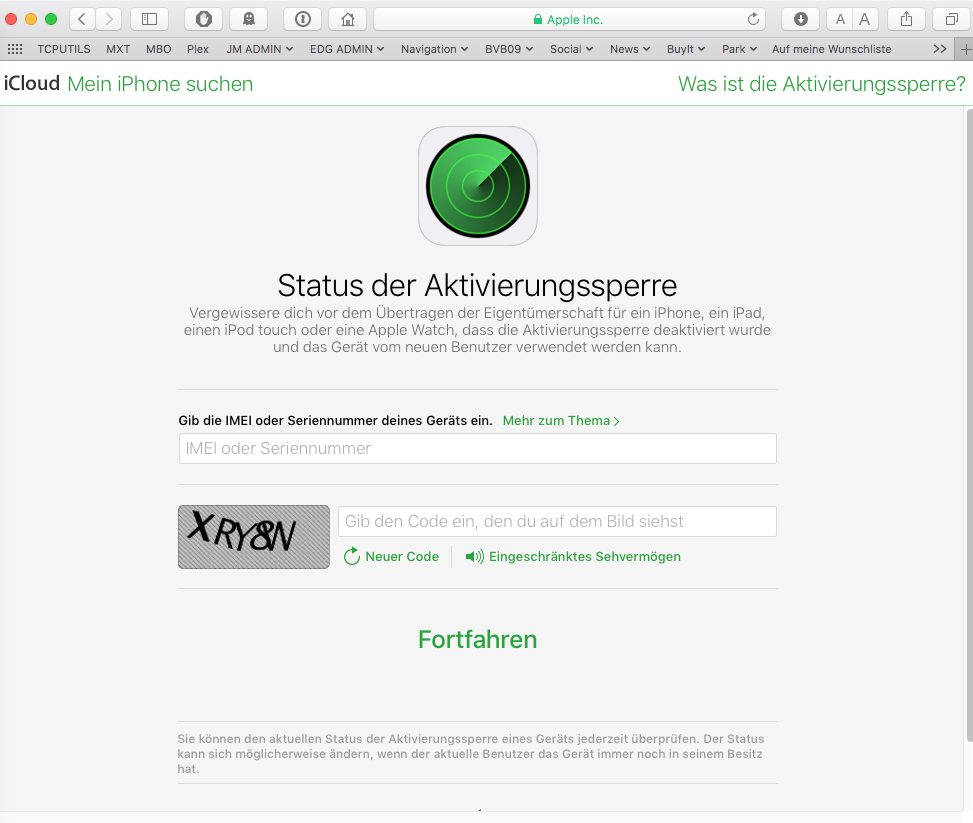Open the Park bookmarks dropdown
973x823 pixels.
[x=739, y=49]
